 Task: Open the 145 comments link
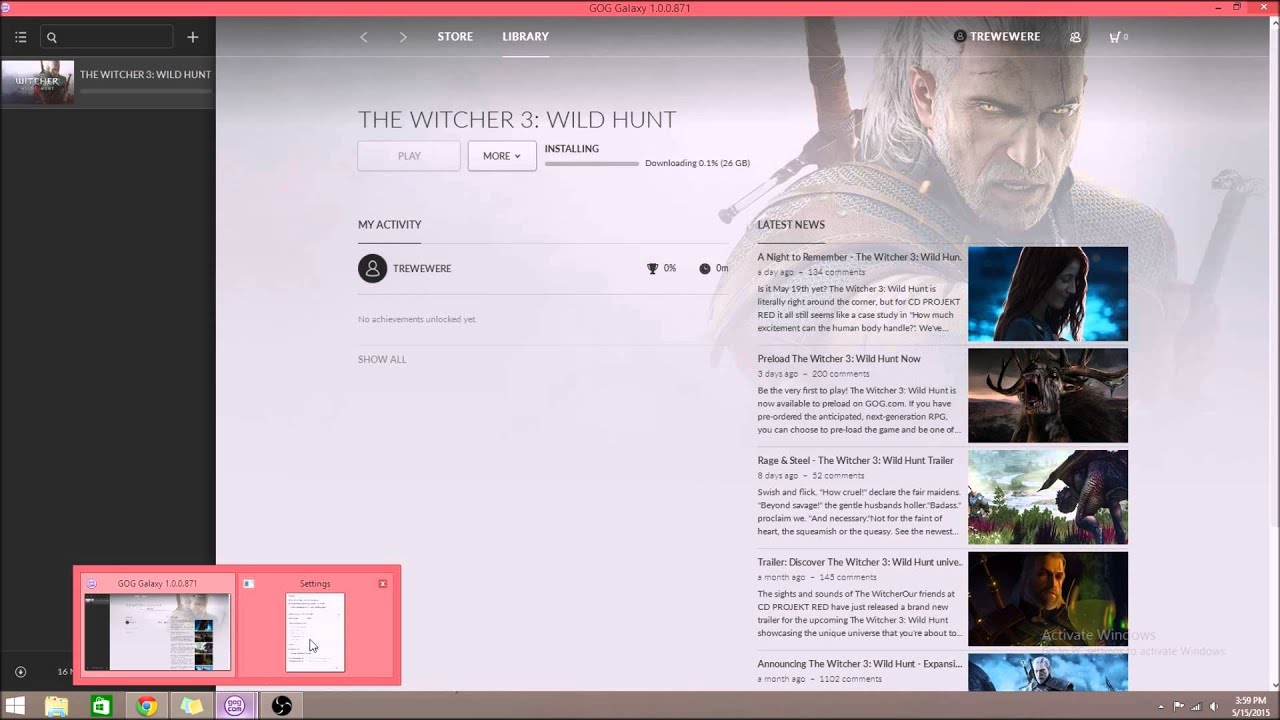point(847,577)
